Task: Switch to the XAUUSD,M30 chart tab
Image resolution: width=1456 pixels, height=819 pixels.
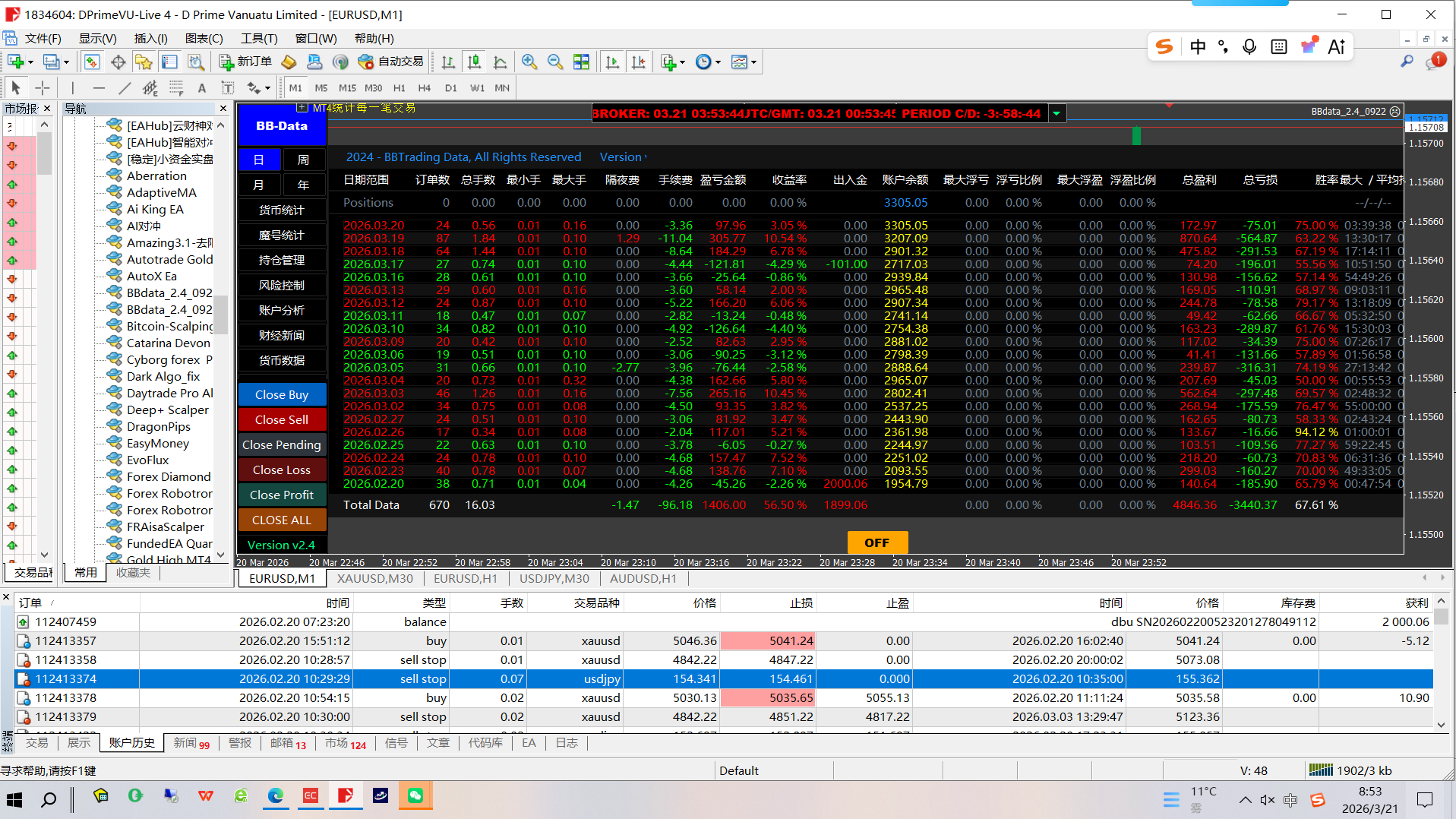Action: [x=374, y=578]
